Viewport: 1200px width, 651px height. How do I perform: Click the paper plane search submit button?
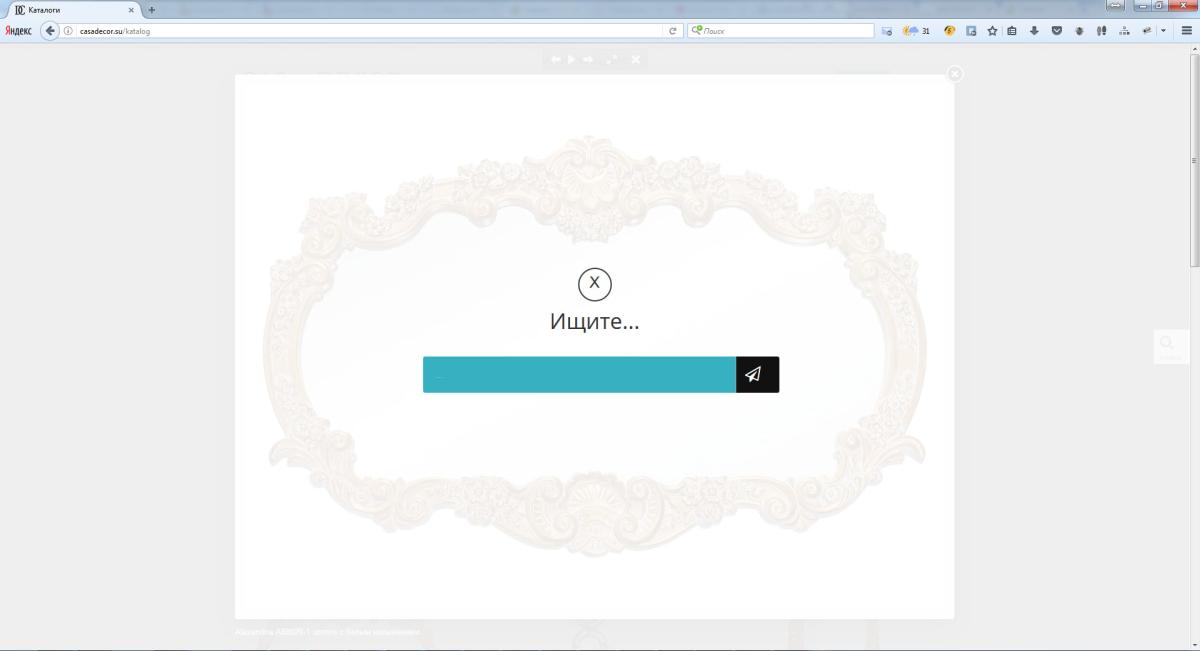(757, 374)
